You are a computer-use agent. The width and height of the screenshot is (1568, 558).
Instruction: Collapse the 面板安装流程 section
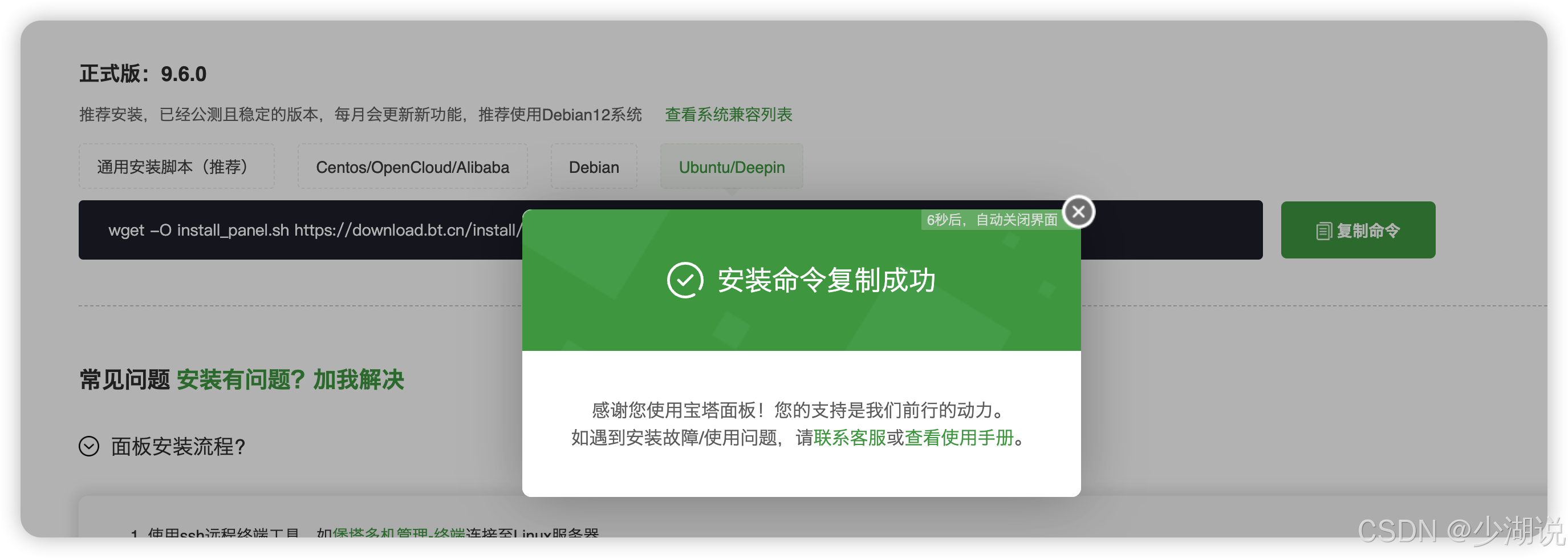click(177, 447)
